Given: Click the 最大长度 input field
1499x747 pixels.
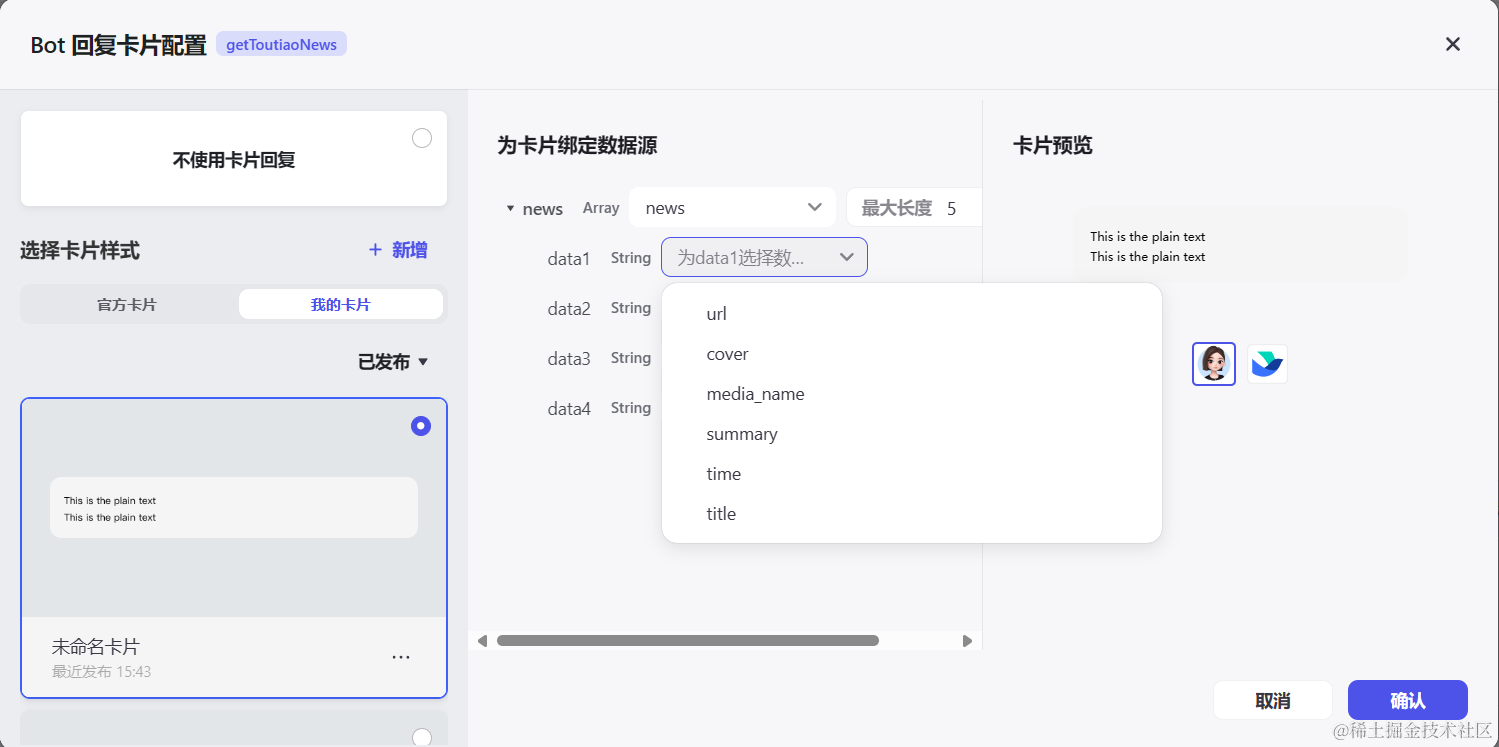Looking at the screenshot, I should (914, 208).
